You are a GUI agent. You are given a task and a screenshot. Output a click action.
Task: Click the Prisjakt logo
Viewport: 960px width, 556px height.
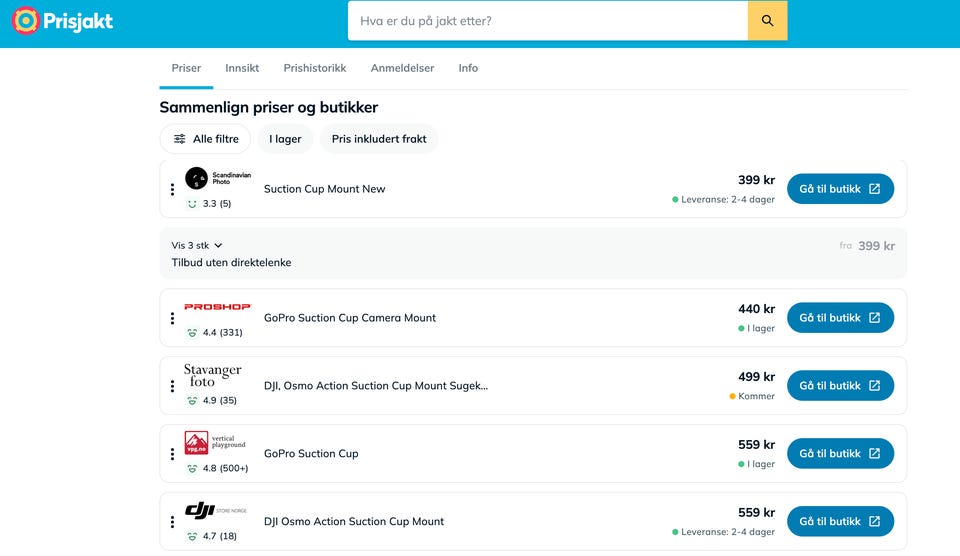coord(62,21)
